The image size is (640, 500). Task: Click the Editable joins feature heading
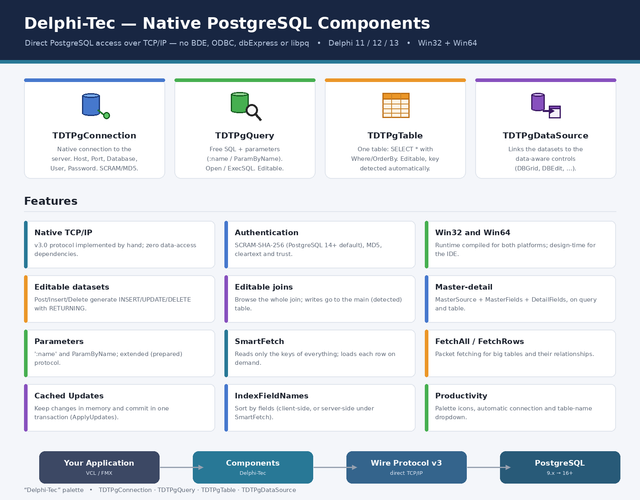point(264,287)
